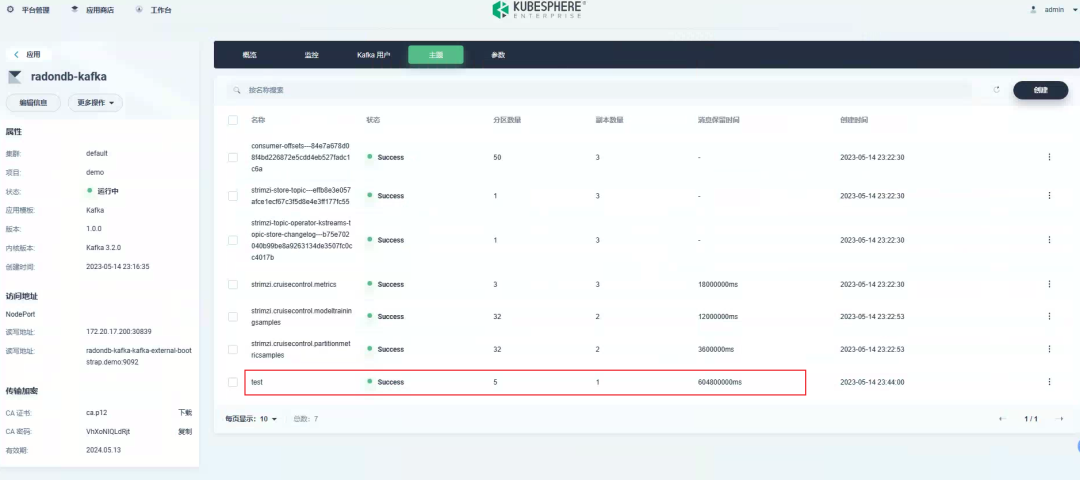Click the 12000000ms retention value
The image size is (1080, 480).
(x=718, y=316)
